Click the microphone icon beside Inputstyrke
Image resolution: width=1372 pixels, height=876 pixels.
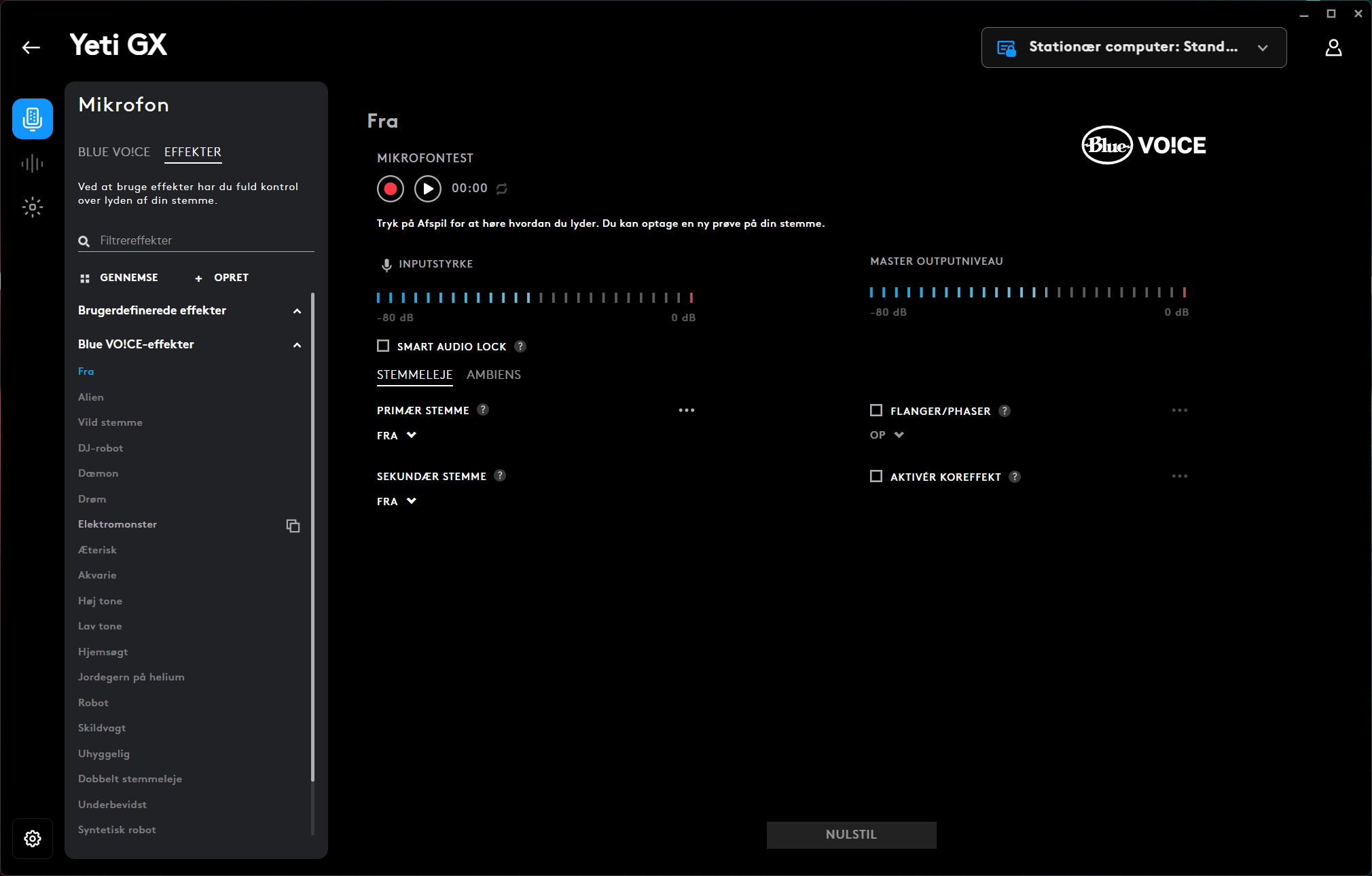[386, 265]
